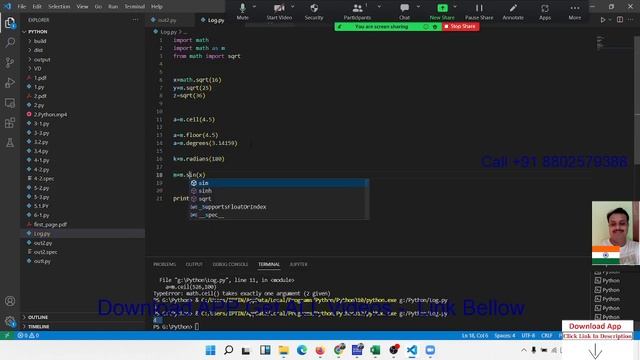Viewport: 640px width, 360px height.
Task: Start Video in Zoom toolbar
Action: coord(279,11)
